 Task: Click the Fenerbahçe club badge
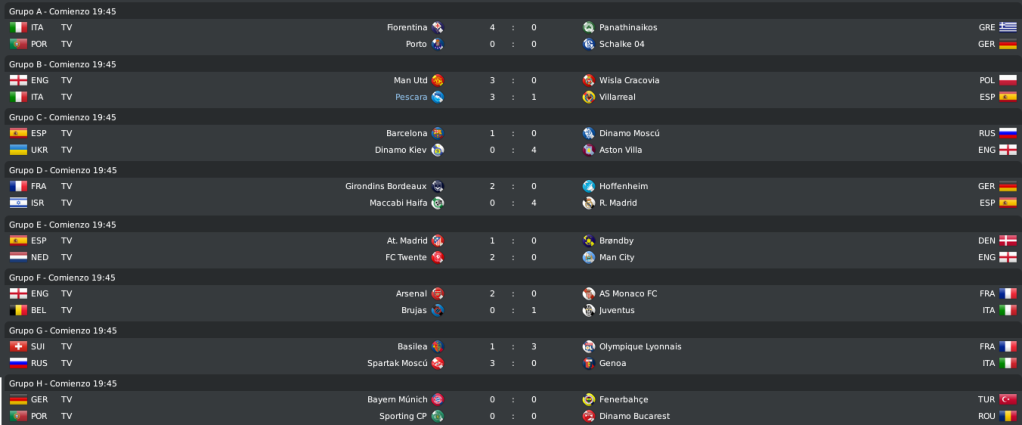[589, 399]
